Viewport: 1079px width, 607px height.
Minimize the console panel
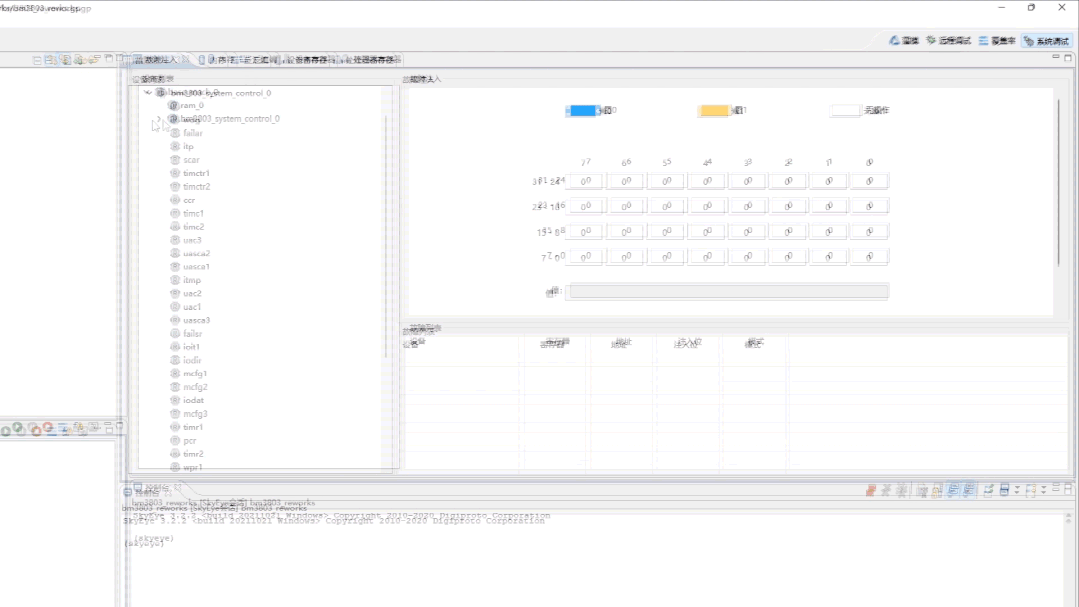tap(1056, 488)
